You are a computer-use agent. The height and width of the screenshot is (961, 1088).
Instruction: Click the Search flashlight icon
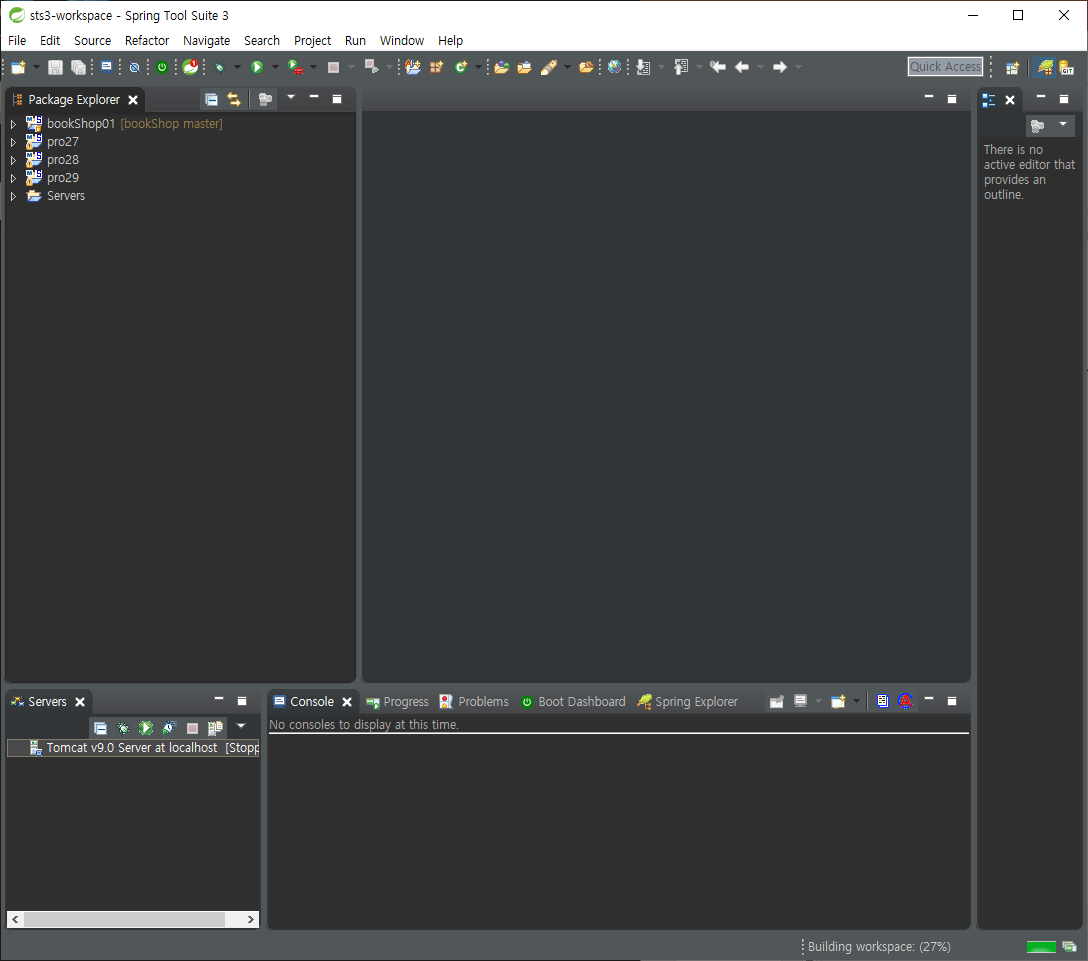[x=549, y=67]
